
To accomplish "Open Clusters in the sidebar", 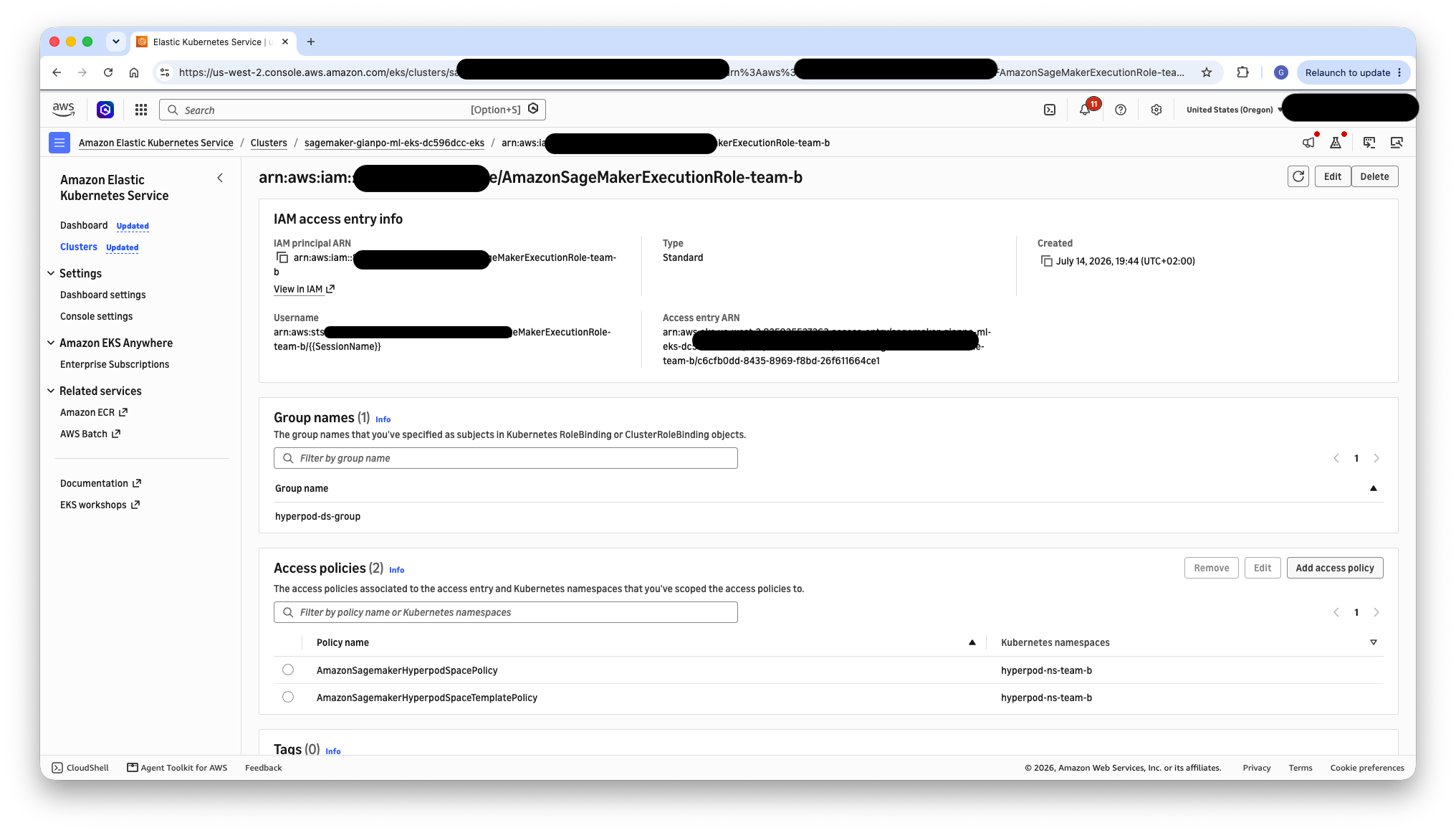I will click(79, 247).
